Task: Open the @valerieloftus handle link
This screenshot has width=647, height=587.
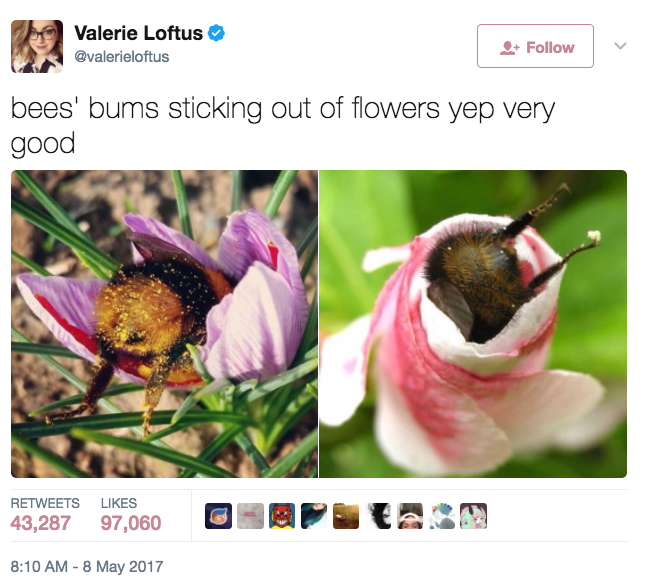Action: [121, 57]
